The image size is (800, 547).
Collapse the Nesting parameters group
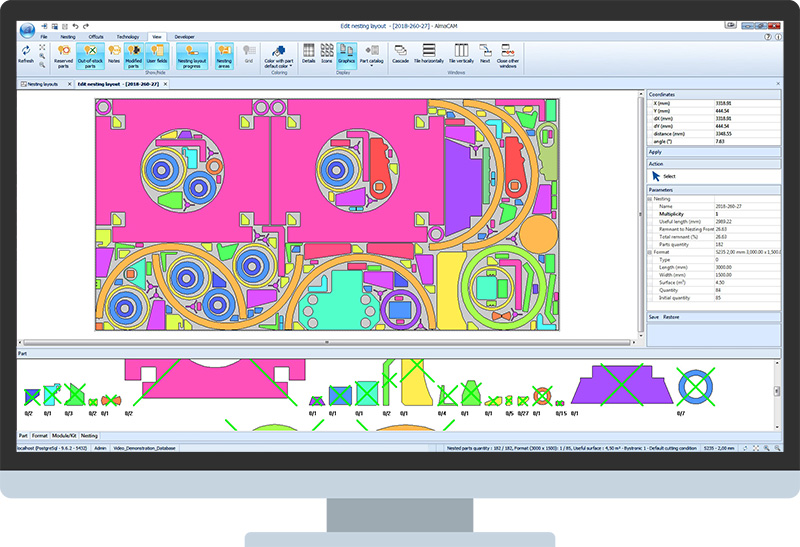[x=650, y=198]
